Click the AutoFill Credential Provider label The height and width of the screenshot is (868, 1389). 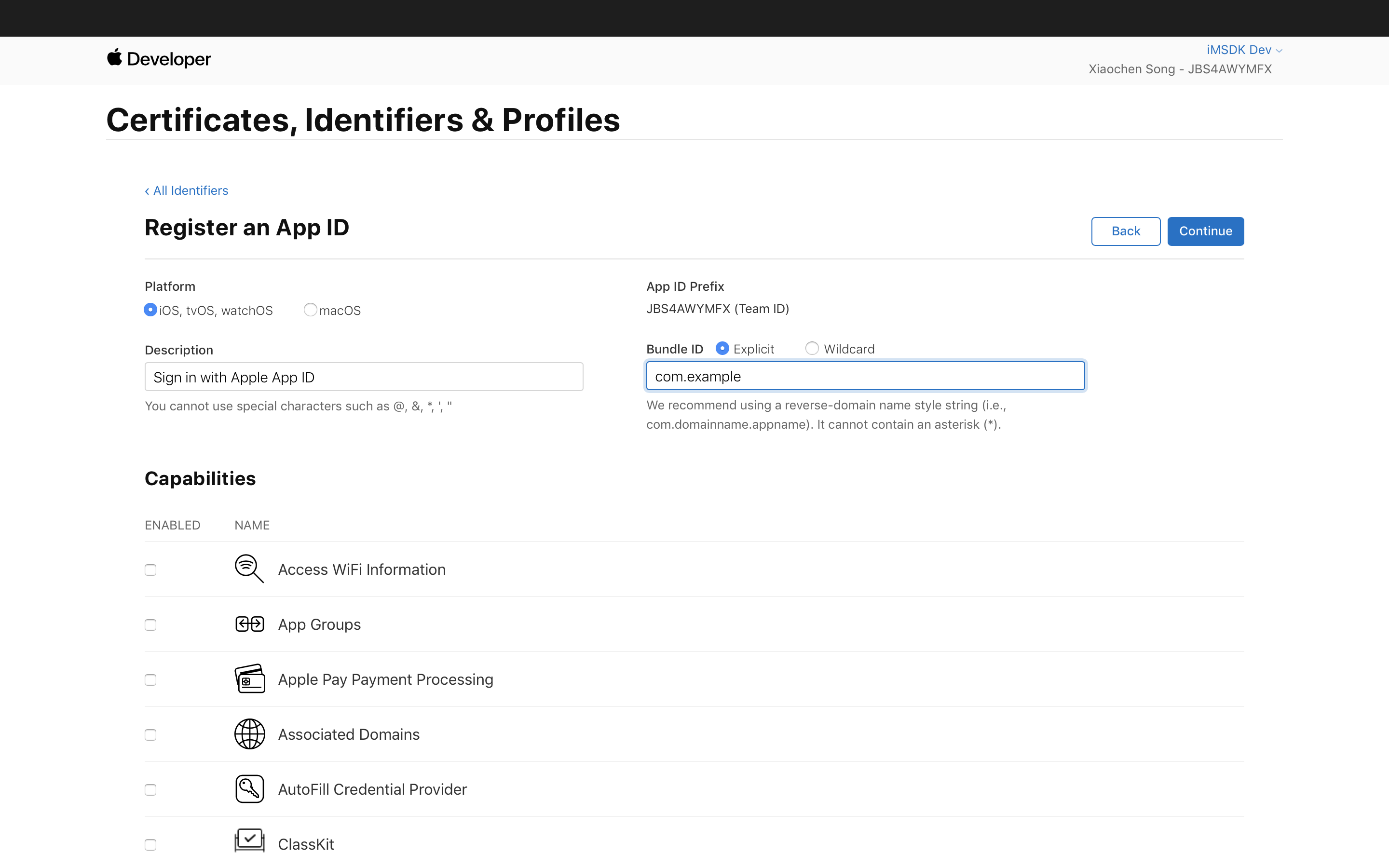(x=372, y=789)
